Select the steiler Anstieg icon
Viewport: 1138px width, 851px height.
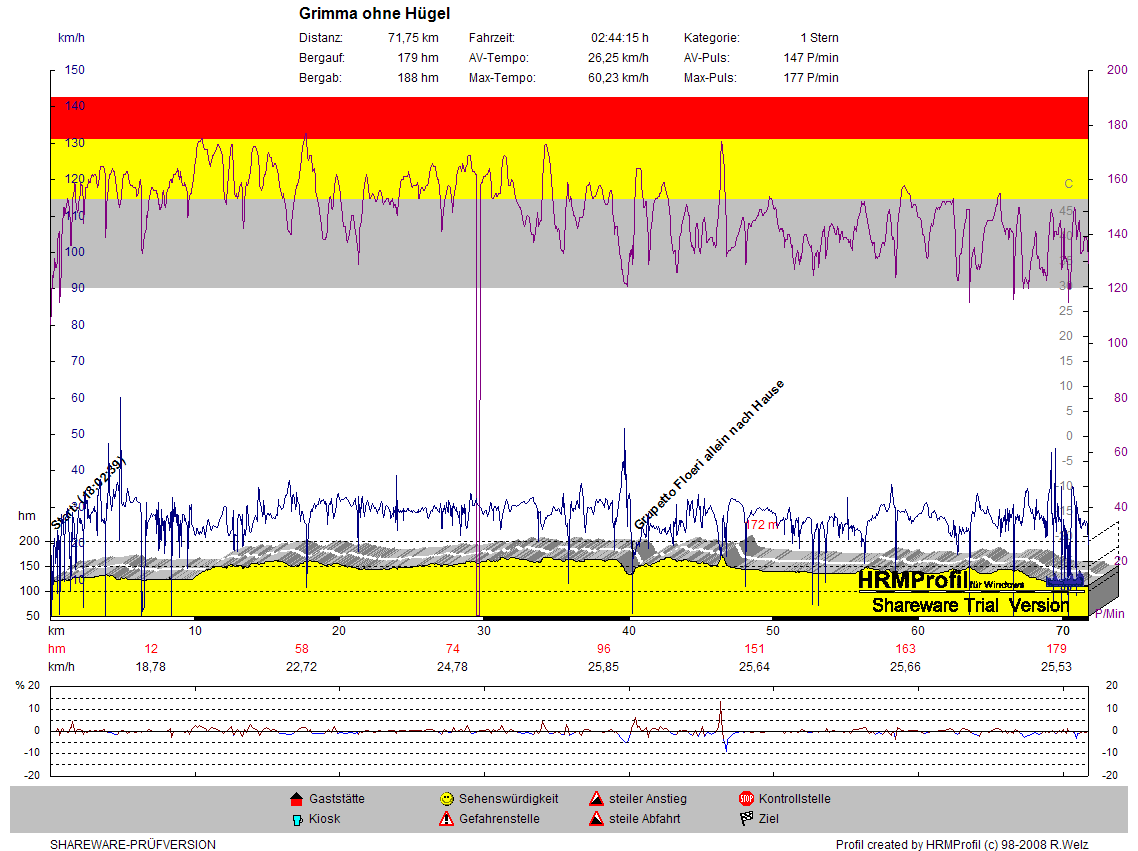click(596, 799)
